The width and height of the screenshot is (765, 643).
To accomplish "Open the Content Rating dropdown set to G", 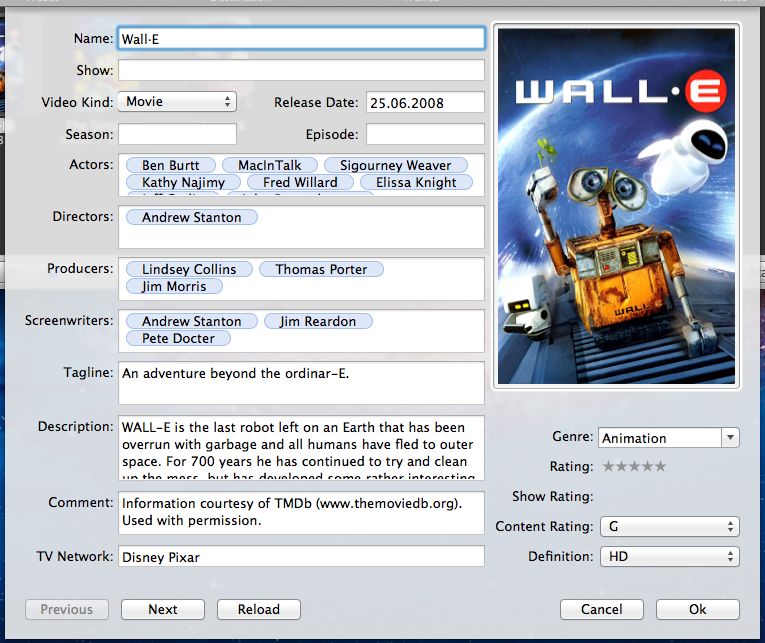I will click(670, 526).
